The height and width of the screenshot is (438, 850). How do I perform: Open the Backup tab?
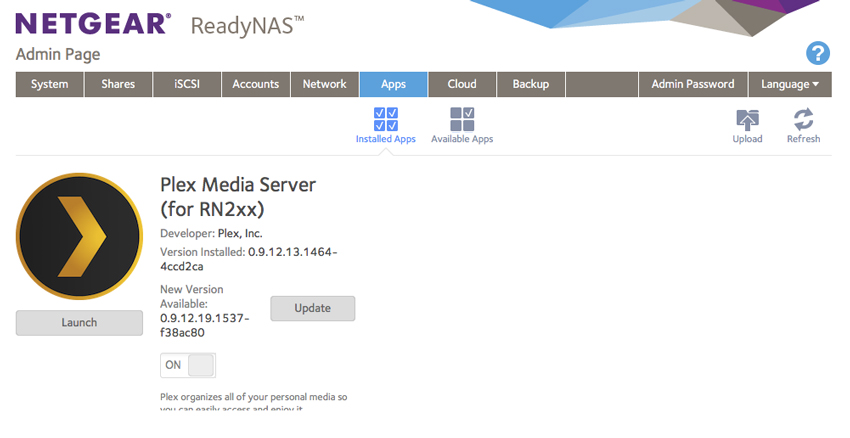531,84
